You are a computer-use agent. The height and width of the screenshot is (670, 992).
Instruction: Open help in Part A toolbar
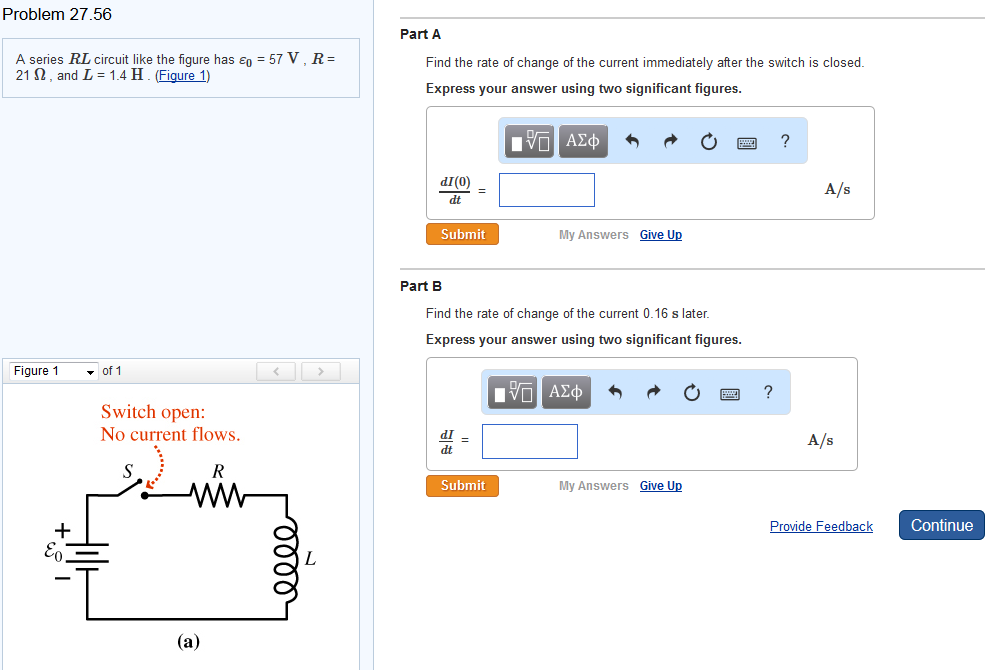point(785,141)
